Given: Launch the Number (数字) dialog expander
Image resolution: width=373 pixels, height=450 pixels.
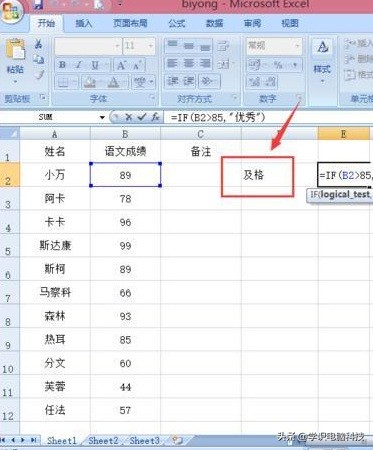Looking at the screenshot, I should 299,98.
